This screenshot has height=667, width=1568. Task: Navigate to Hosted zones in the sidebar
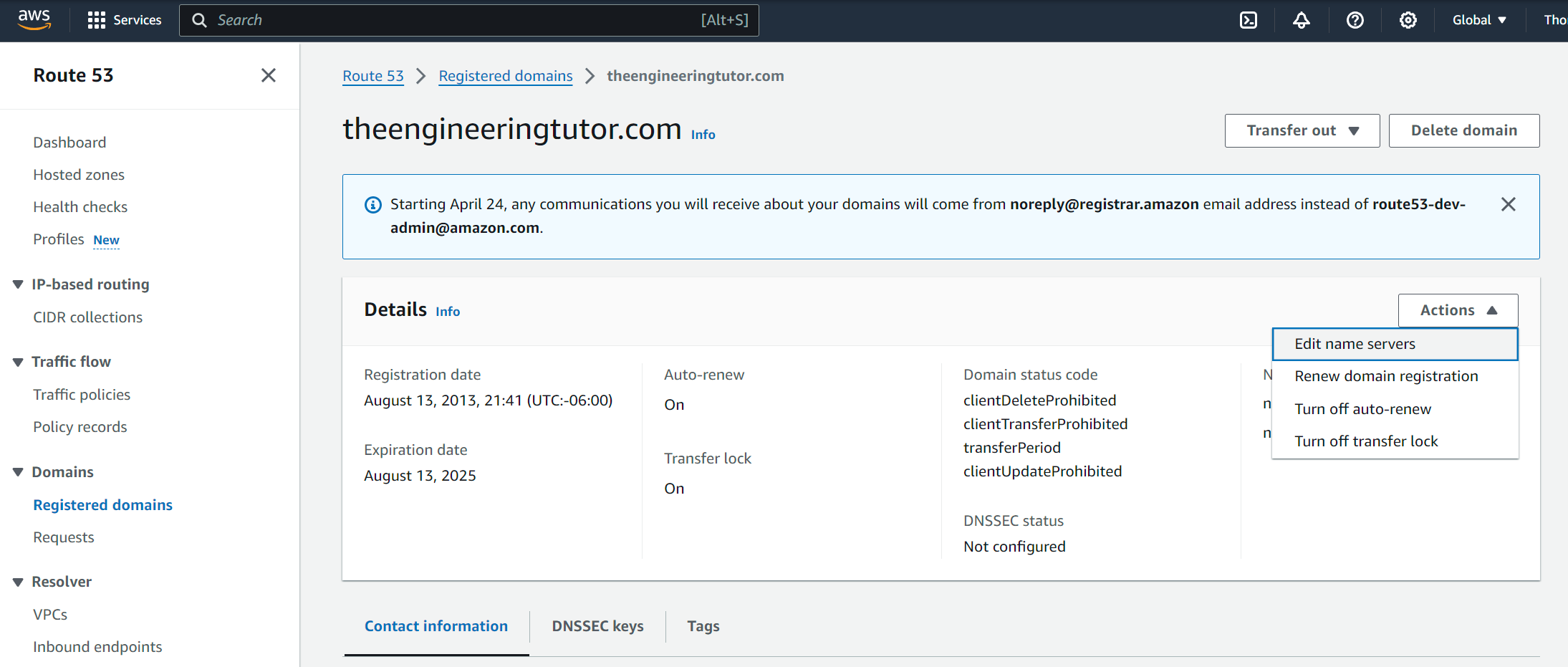coord(78,174)
